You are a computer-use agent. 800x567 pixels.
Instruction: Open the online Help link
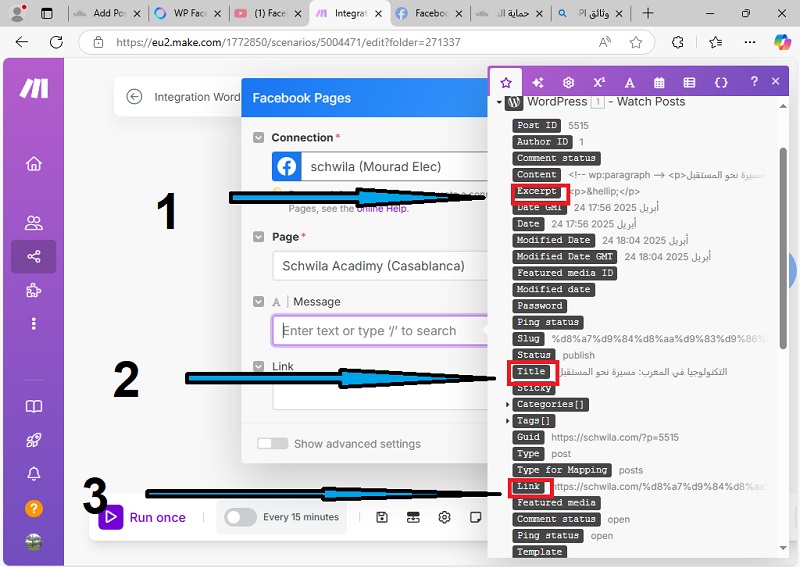[x=382, y=209]
